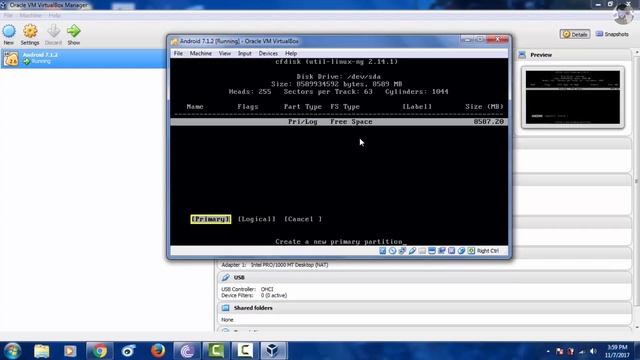Select the [Primary] option in cfdisk
Screen dimensions: 640x360
[x=211, y=219]
